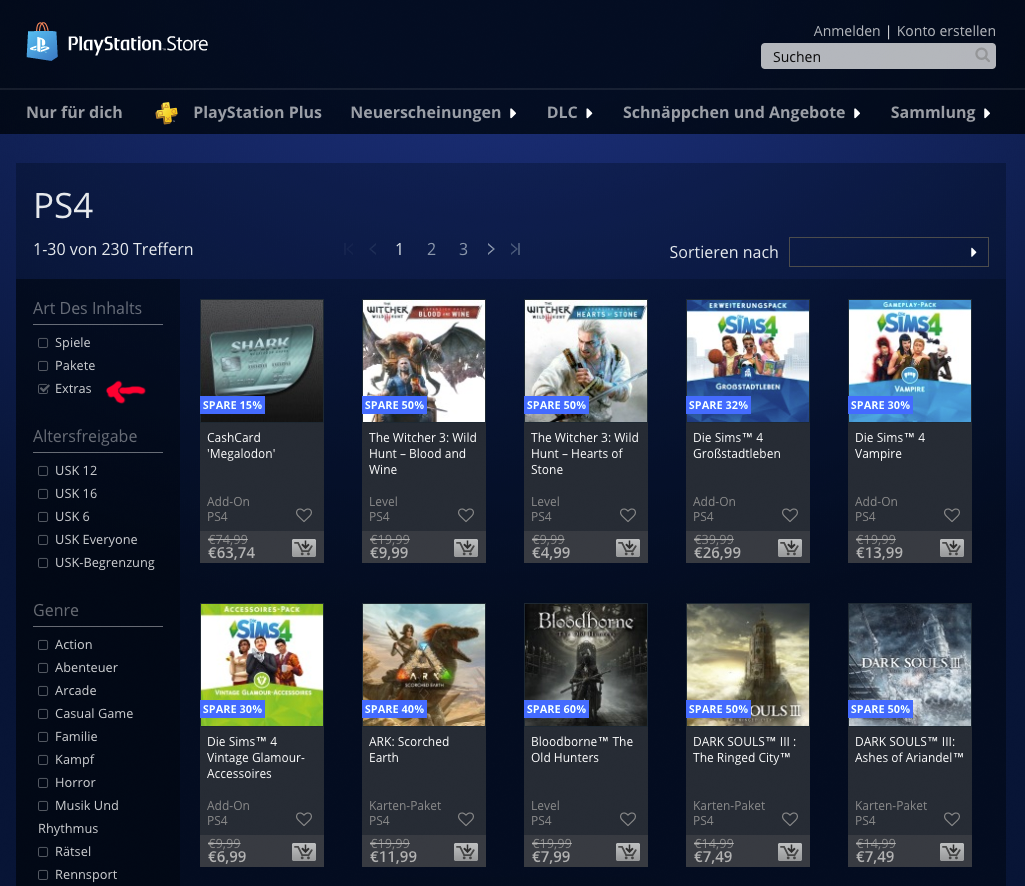
Task: Click the Suchen search field
Action: [878, 56]
